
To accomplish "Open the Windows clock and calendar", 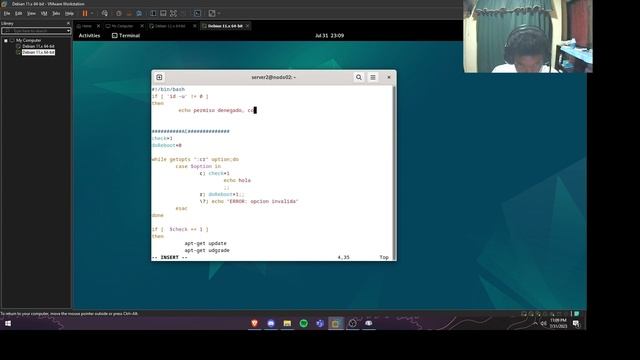I will (558, 323).
